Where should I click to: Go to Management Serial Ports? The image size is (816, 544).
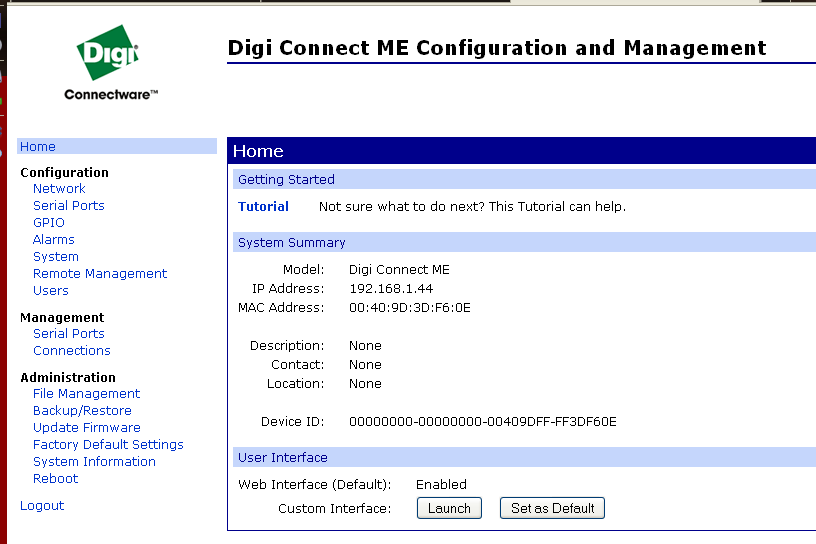point(69,334)
